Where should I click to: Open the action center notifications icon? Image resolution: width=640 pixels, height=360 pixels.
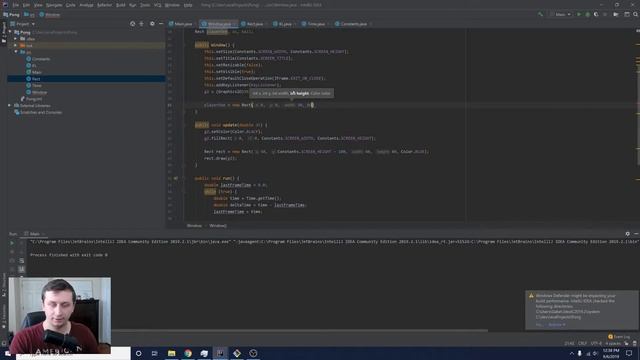pos(629,353)
